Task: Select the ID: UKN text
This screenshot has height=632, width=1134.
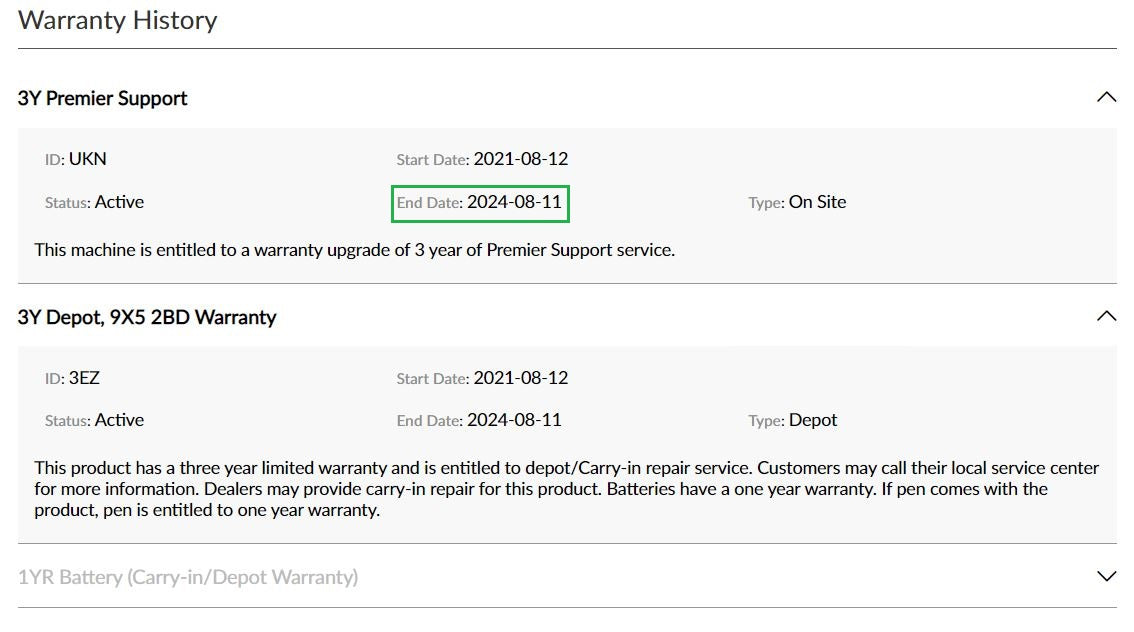Action: coord(76,158)
